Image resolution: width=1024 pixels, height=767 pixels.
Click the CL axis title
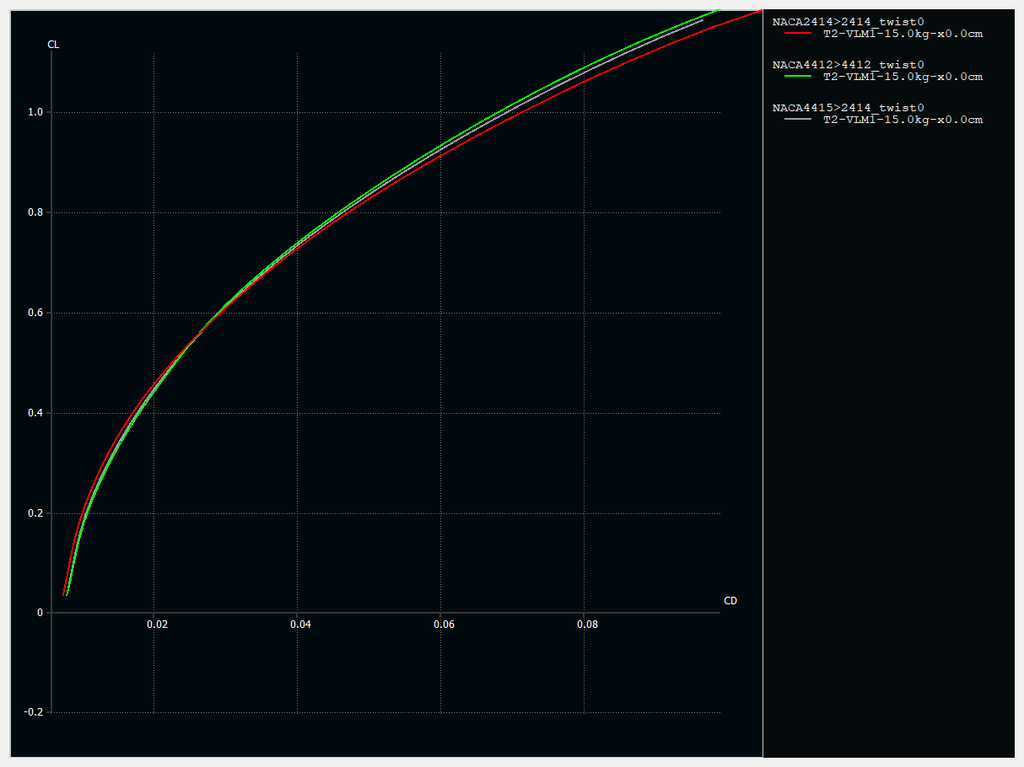[x=53, y=45]
